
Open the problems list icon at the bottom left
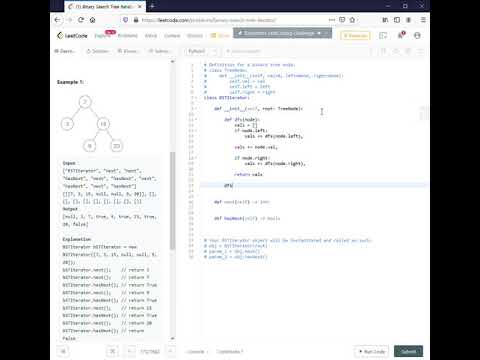point(63,351)
